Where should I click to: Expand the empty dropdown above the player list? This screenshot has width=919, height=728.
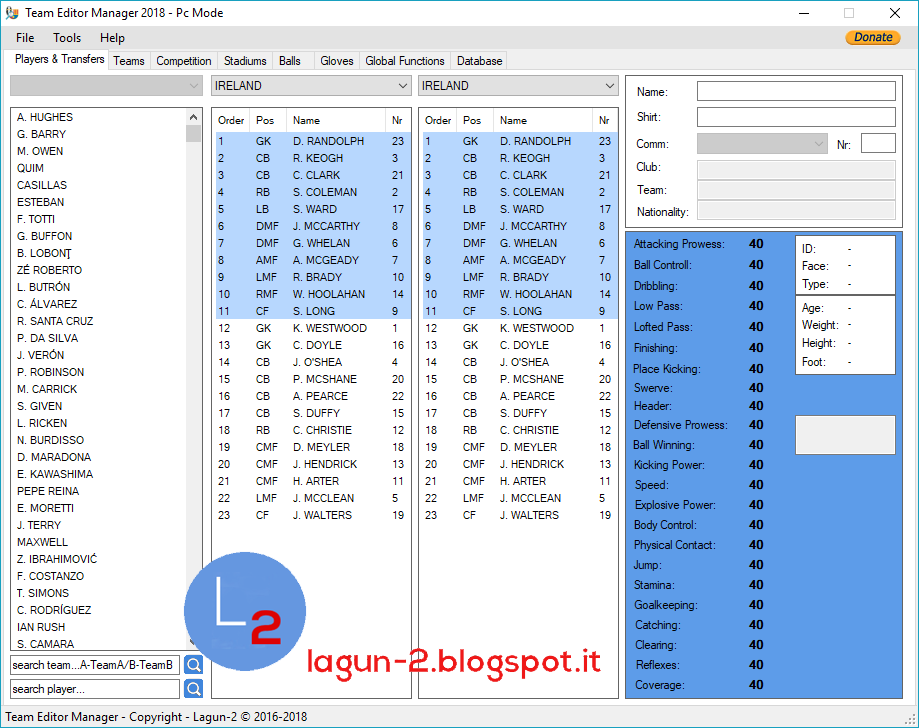[106, 86]
